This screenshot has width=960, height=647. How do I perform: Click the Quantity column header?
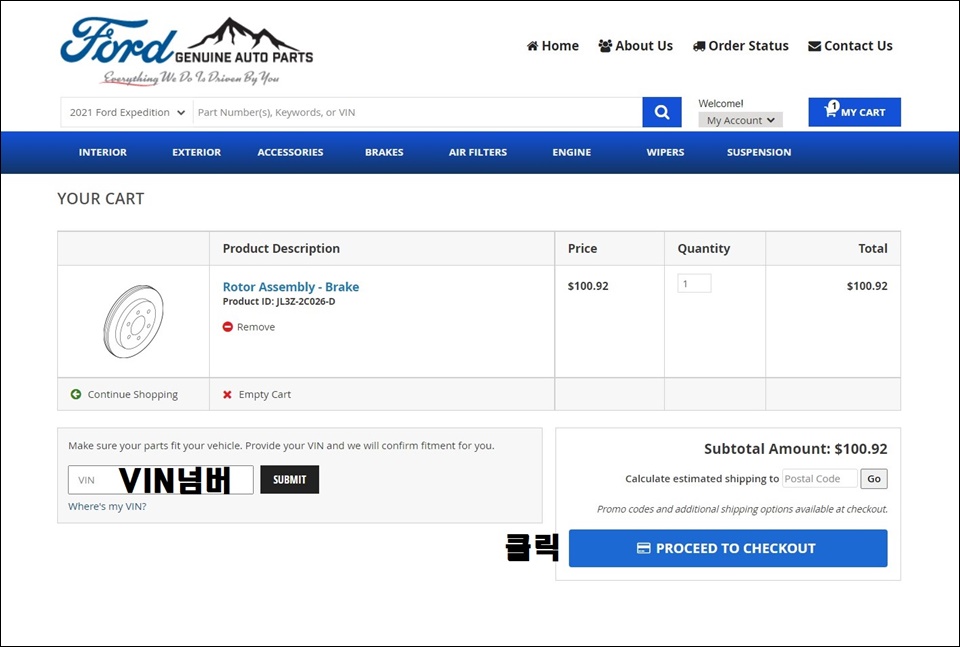(703, 249)
